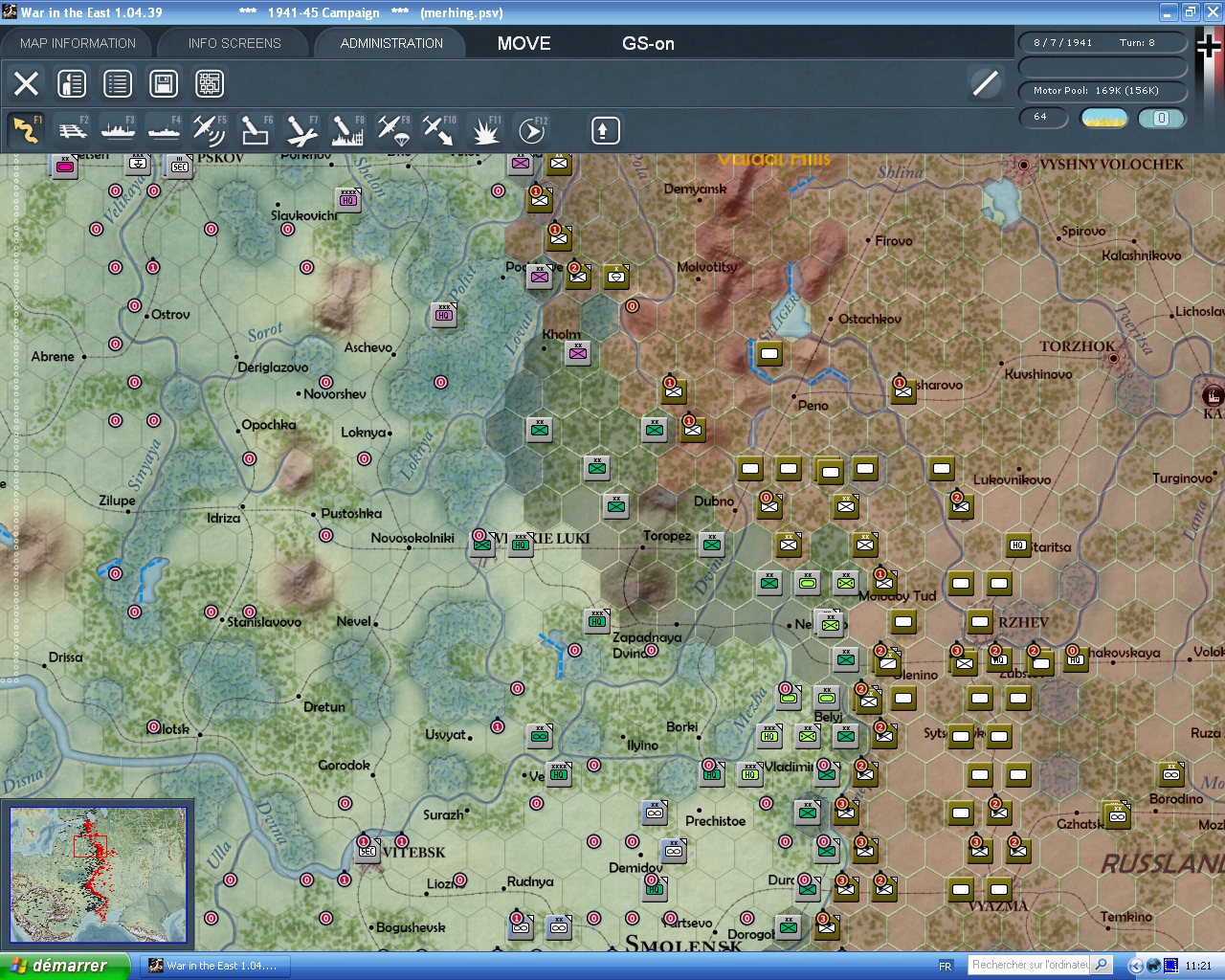Click the Motor Pool 169K readout
The image size is (1225, 980).
pyautogui.click(x=1102, y=91)
